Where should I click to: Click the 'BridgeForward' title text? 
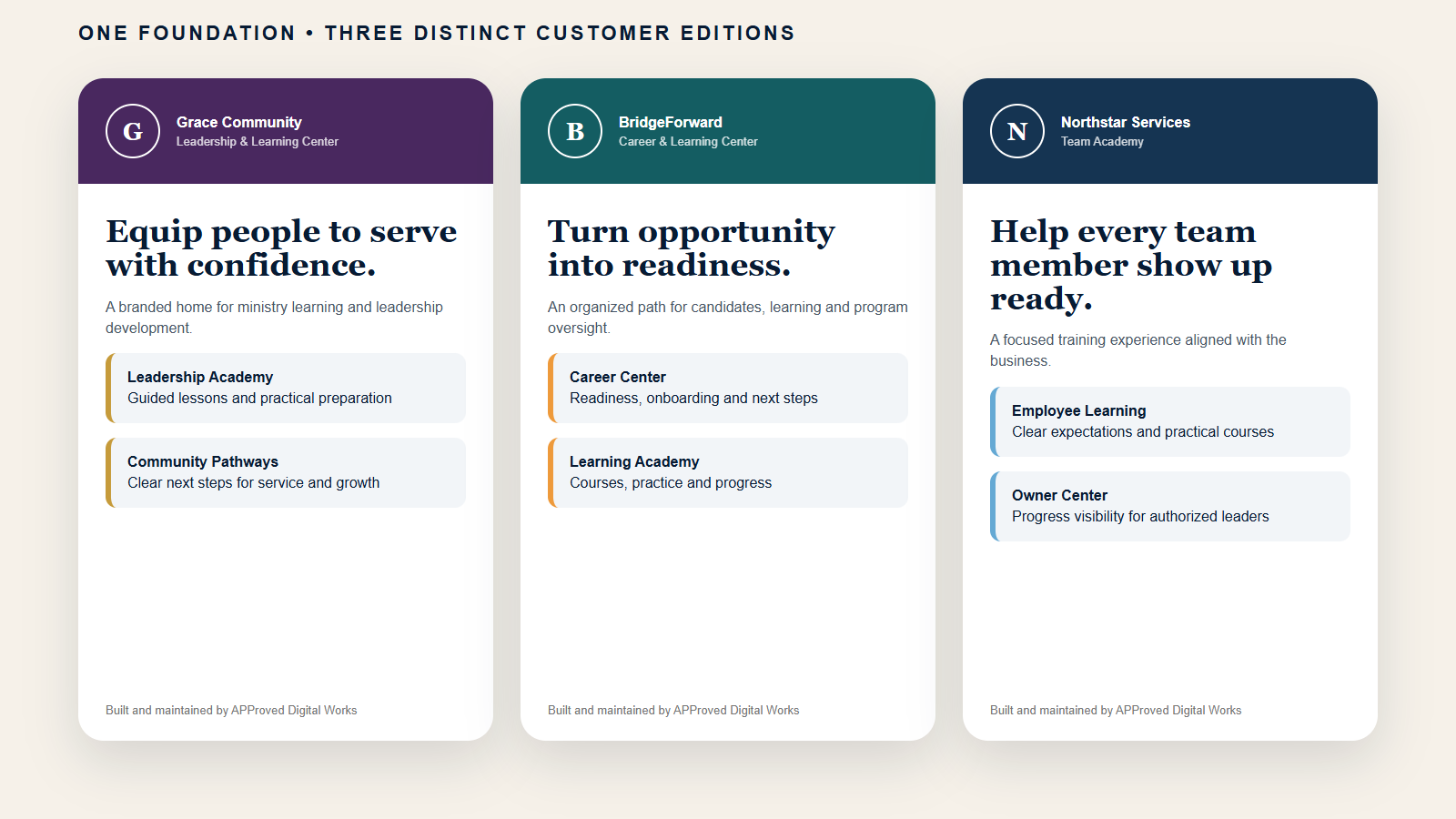671,122
